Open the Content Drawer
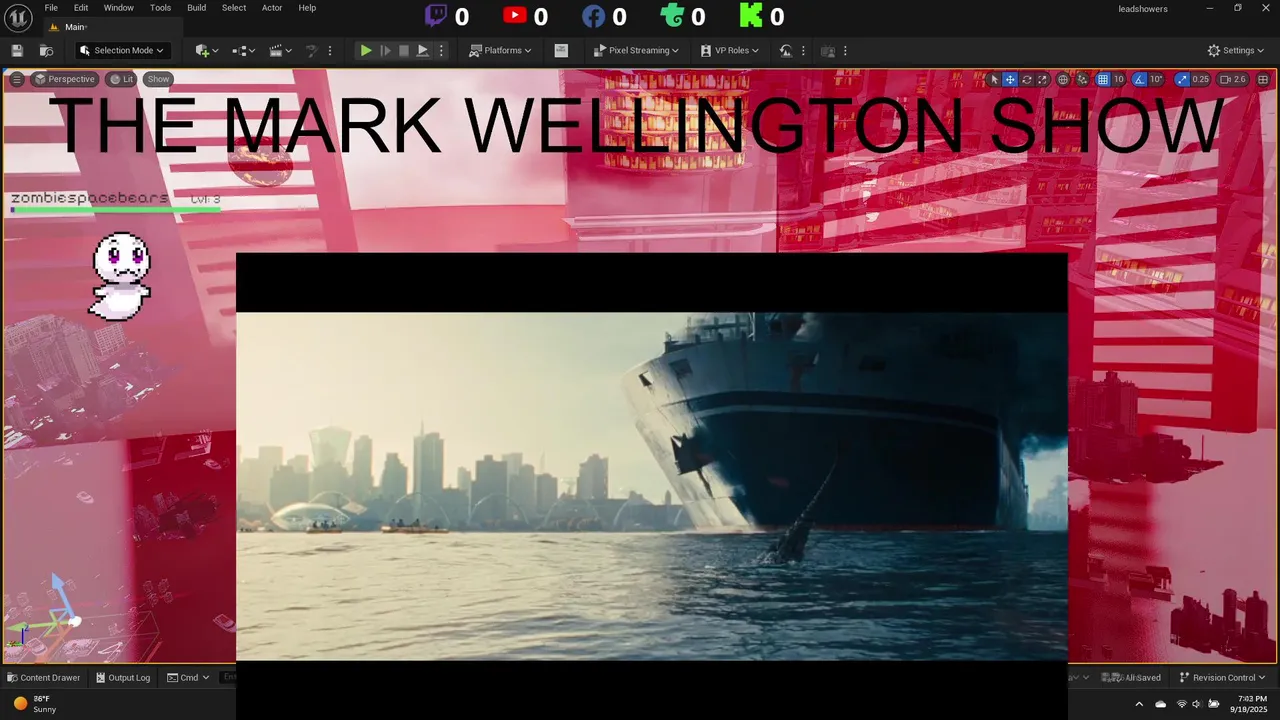Screen dimensions: 1280x720 pyautogui.click(x=43, y=677)
